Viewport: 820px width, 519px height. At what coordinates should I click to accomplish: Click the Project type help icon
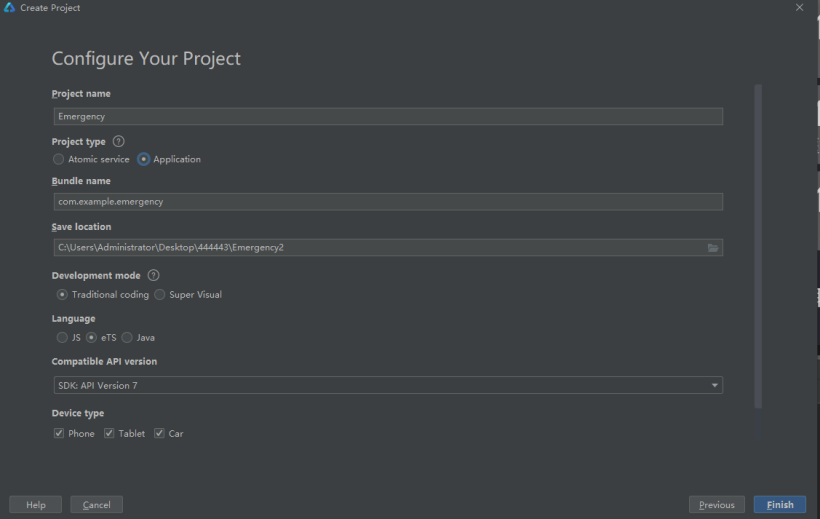click(x=119, y=142)
